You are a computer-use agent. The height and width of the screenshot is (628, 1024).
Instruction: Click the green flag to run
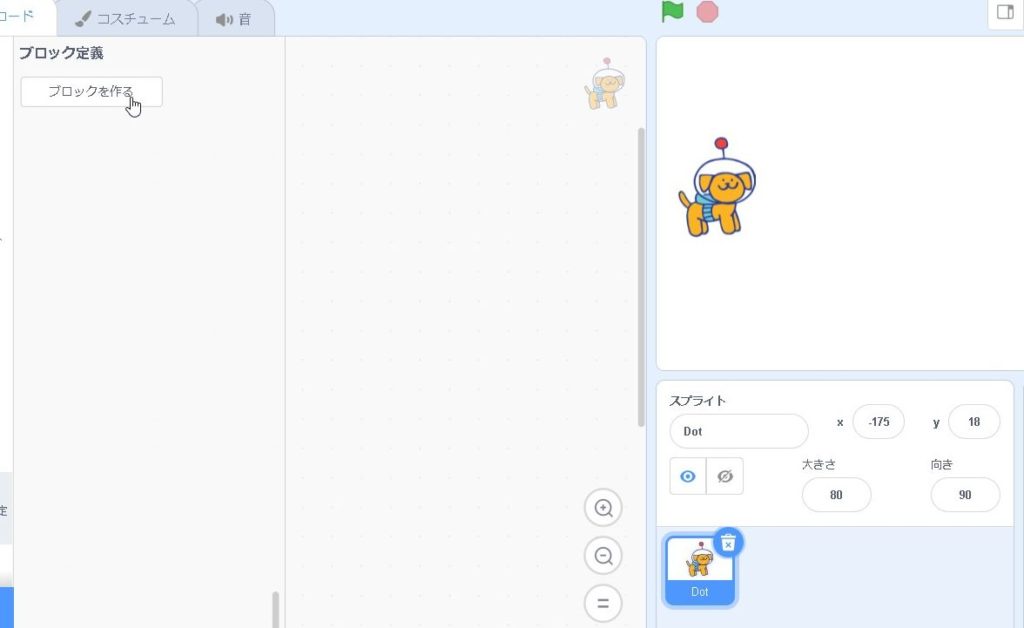[x=673, y=12]
